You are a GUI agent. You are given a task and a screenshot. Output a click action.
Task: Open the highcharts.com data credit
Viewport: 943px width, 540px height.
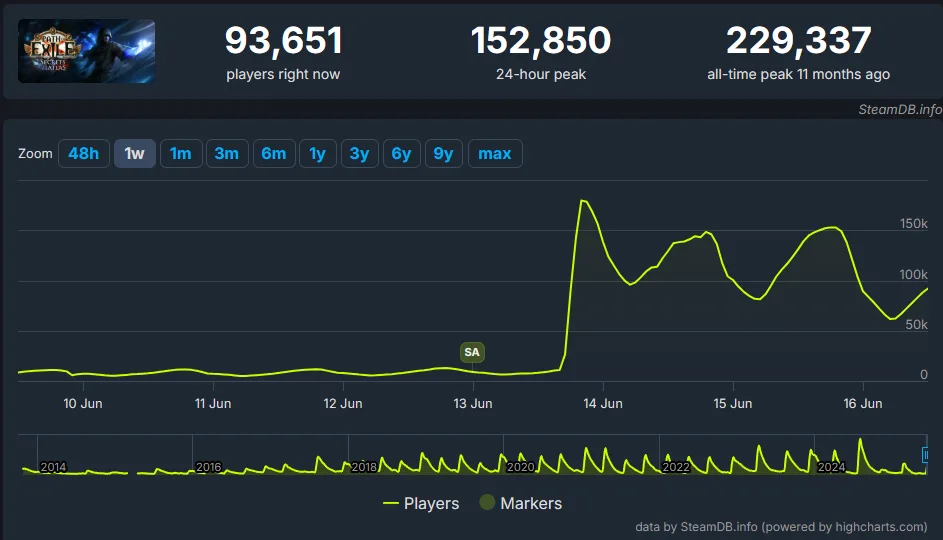781,526
